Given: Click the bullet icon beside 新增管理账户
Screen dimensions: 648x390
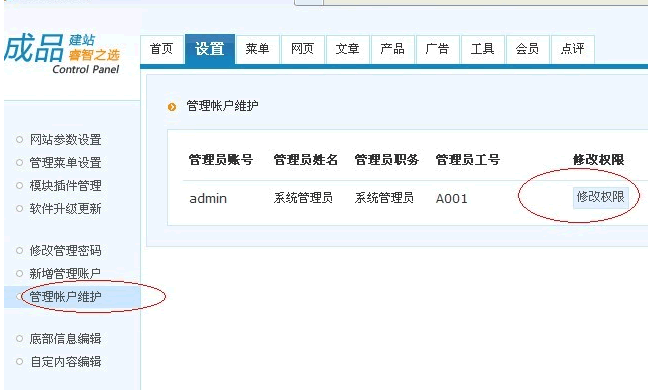Looking at the screenshot, I should pyautogui.click(x=19, y=273).
